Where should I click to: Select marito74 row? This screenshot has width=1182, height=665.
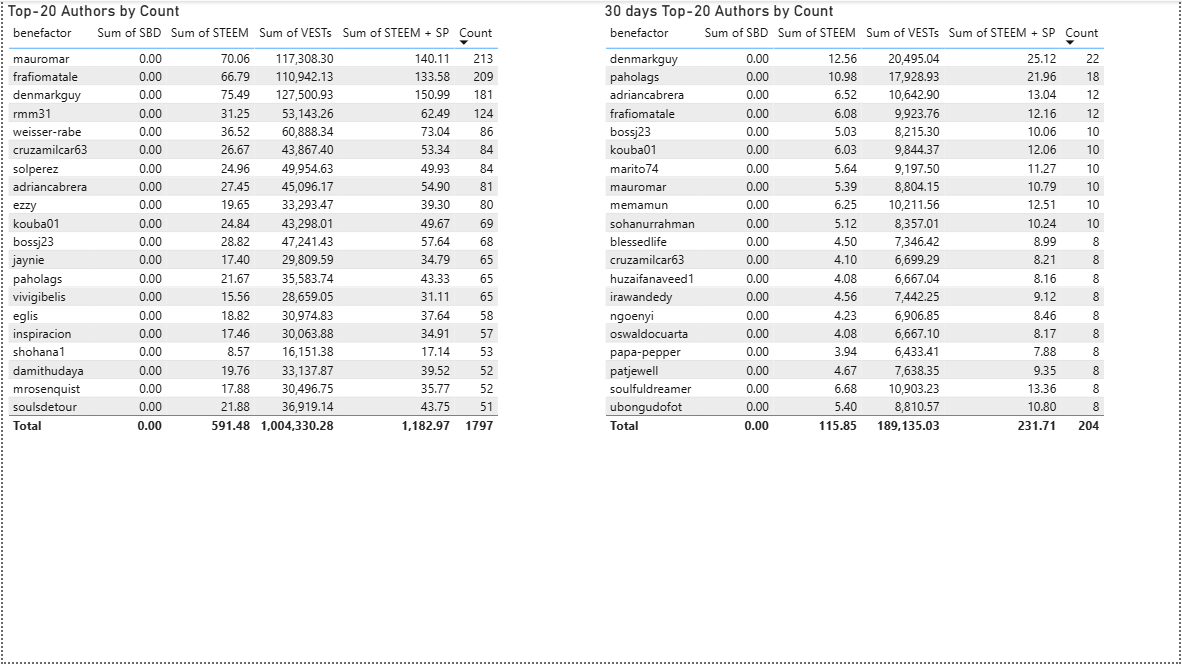tap(855, 169)
